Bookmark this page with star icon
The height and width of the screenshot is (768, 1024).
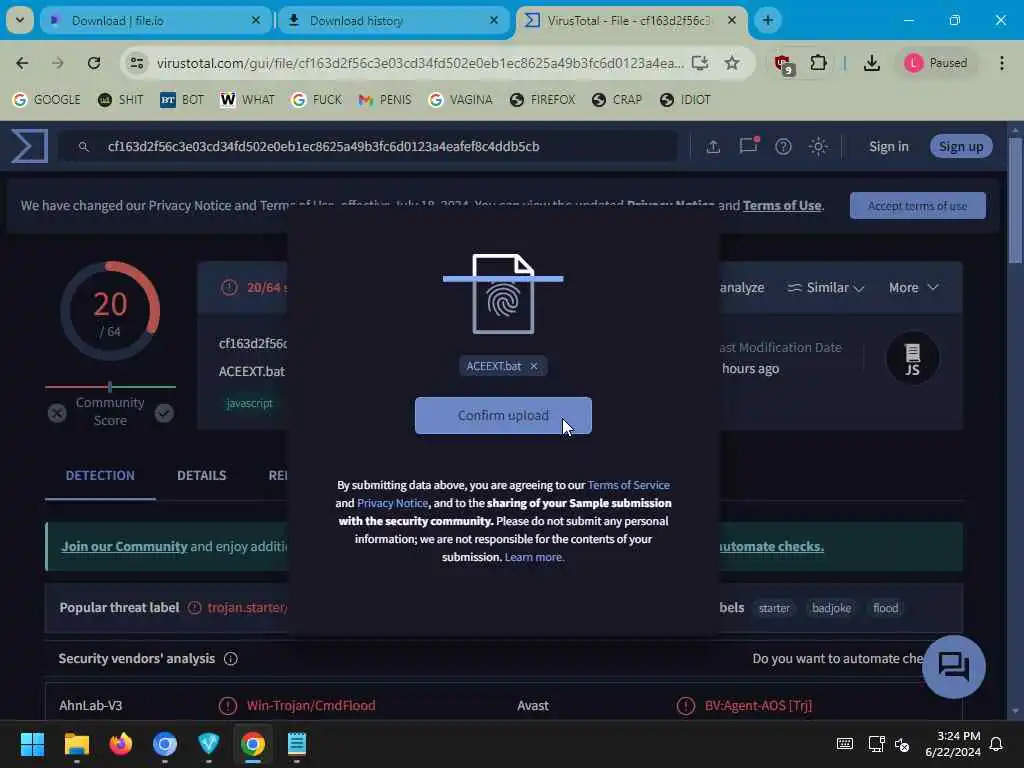(731, 63)
